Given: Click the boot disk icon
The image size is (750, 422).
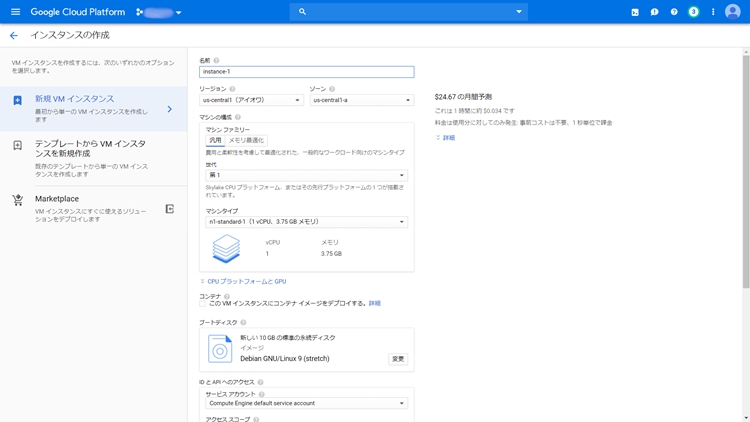Looking at the screenshot, I should (x=220, y=349).
